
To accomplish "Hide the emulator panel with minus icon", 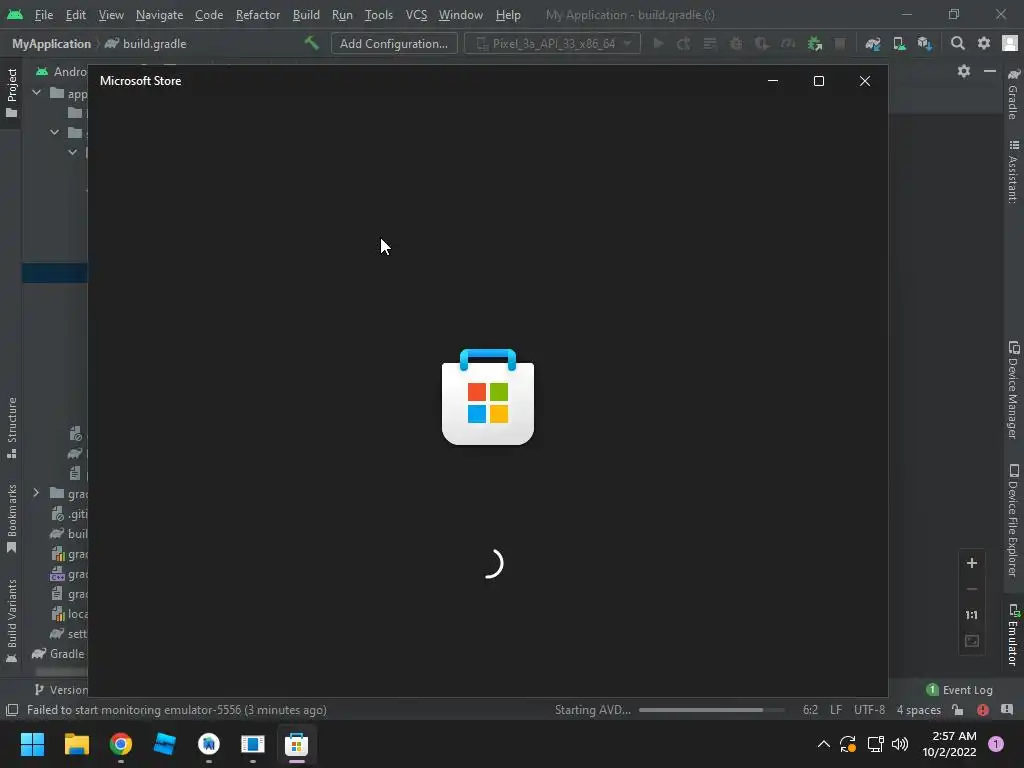I will 990,71.
